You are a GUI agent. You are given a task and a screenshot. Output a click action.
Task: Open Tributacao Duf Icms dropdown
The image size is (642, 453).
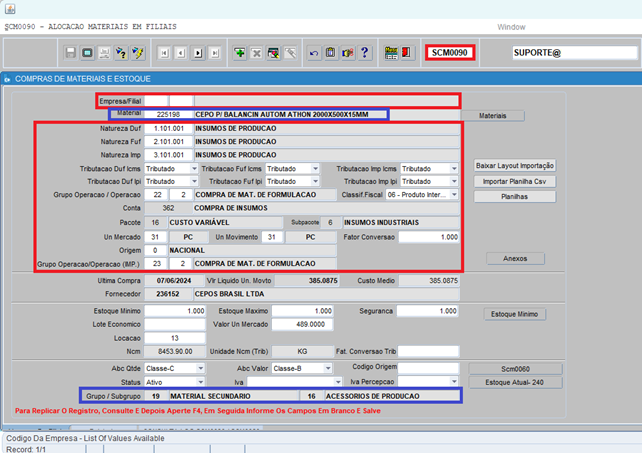coord(194,169)
